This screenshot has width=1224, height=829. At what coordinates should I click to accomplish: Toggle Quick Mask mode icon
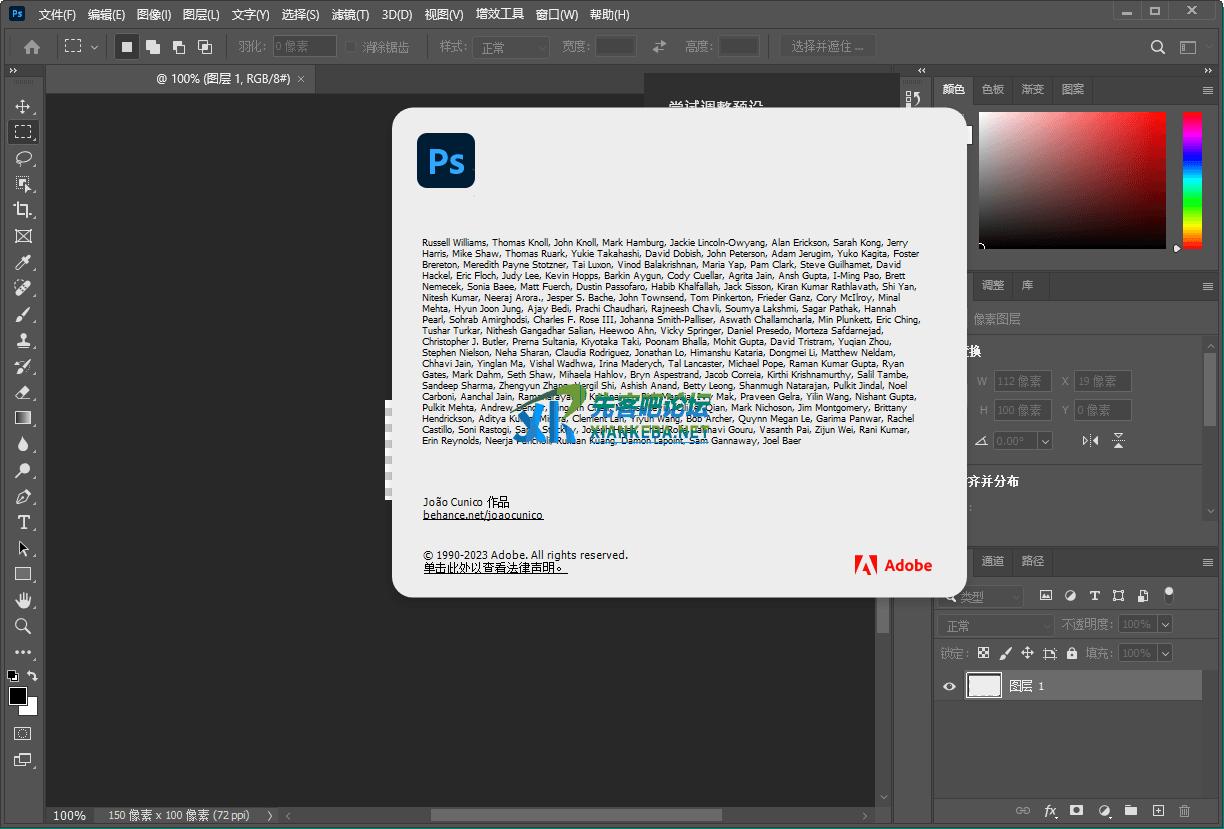22,733
